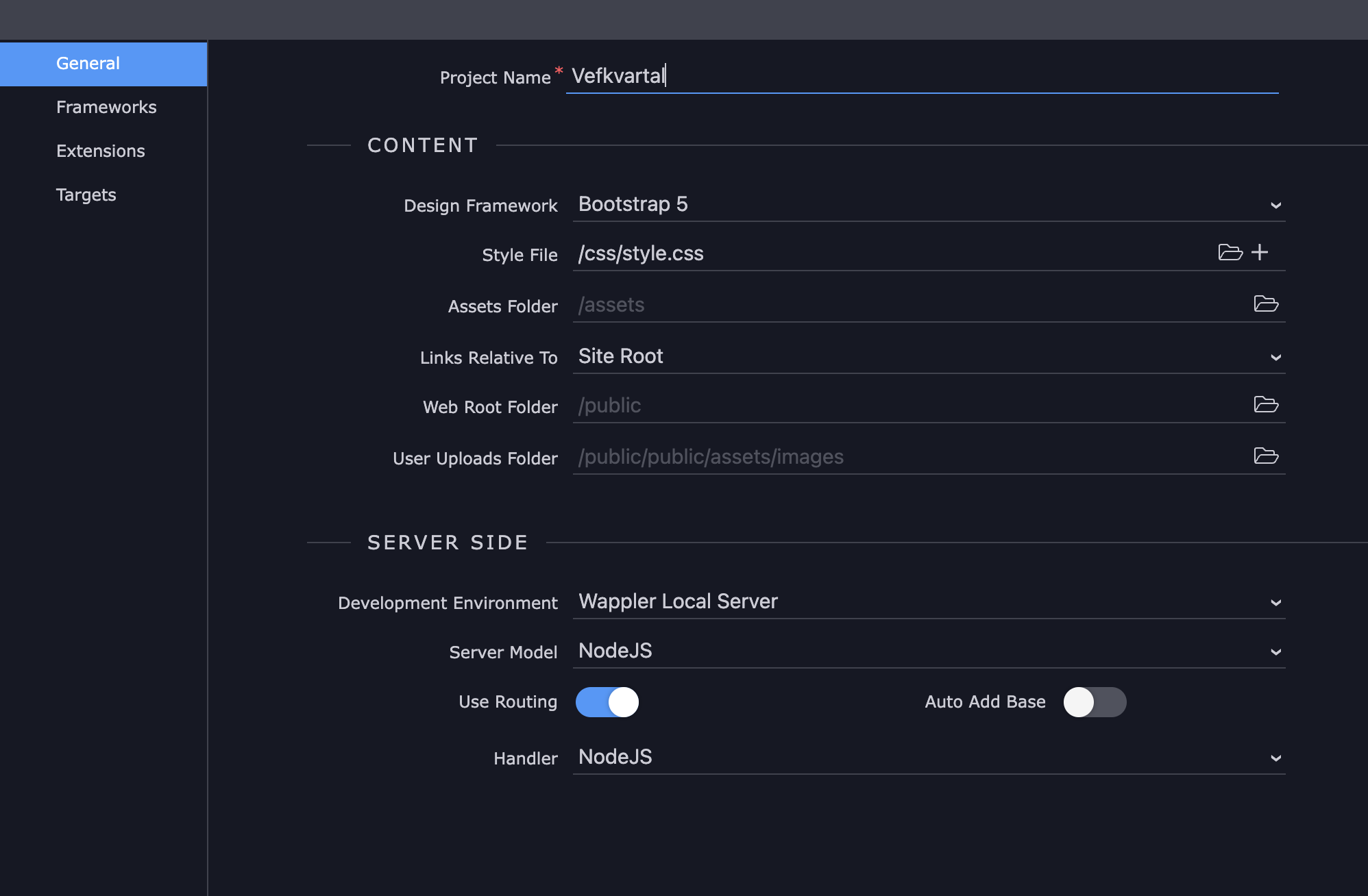The height and width of the screenshot is (896, 1368).
Task: Open the Links Relative To dropdown
Action: click(929, 356)
